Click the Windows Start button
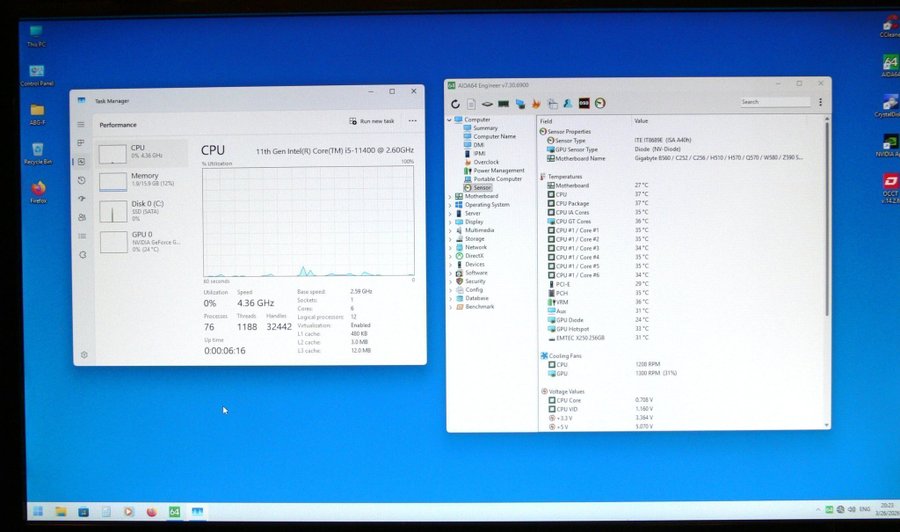Image resolution: width=900 pixels, height=532 pixels. click(x=37, y=511)
